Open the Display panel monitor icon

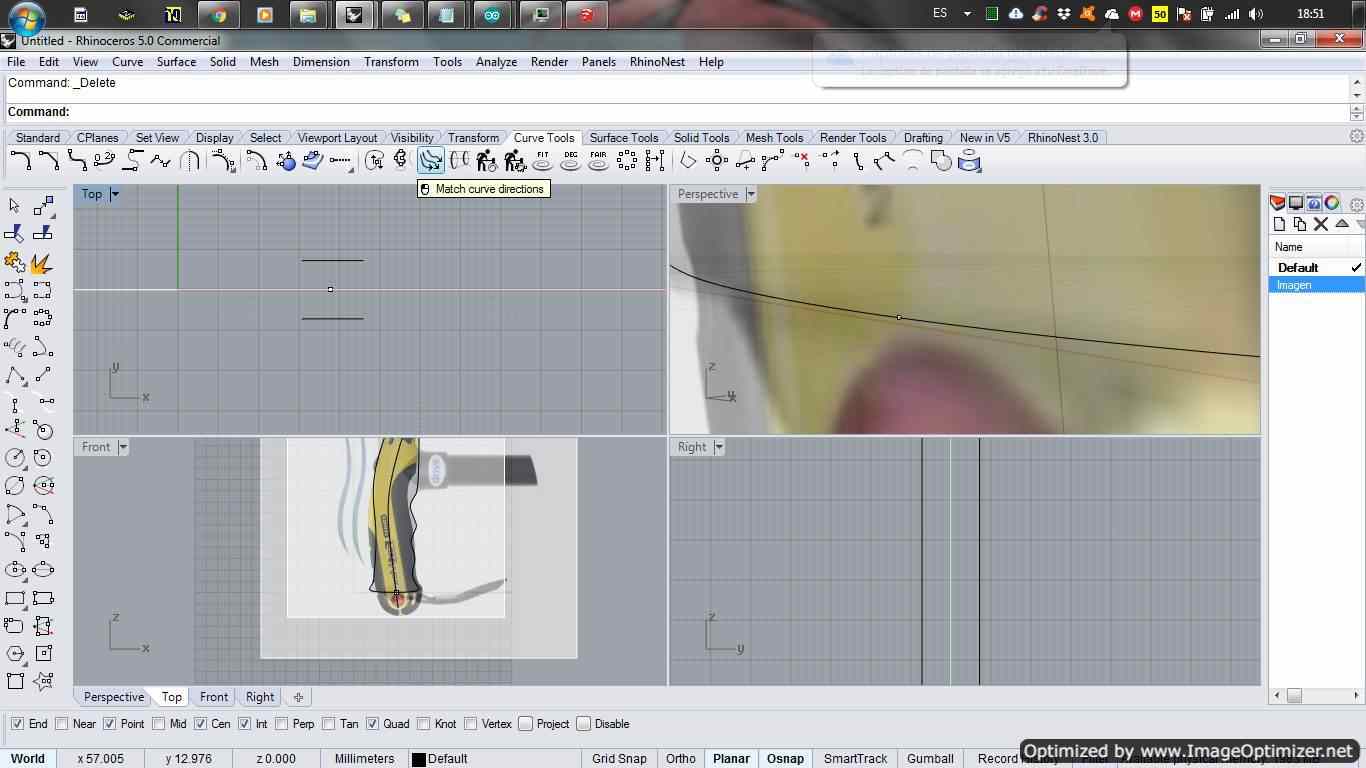1296,203
